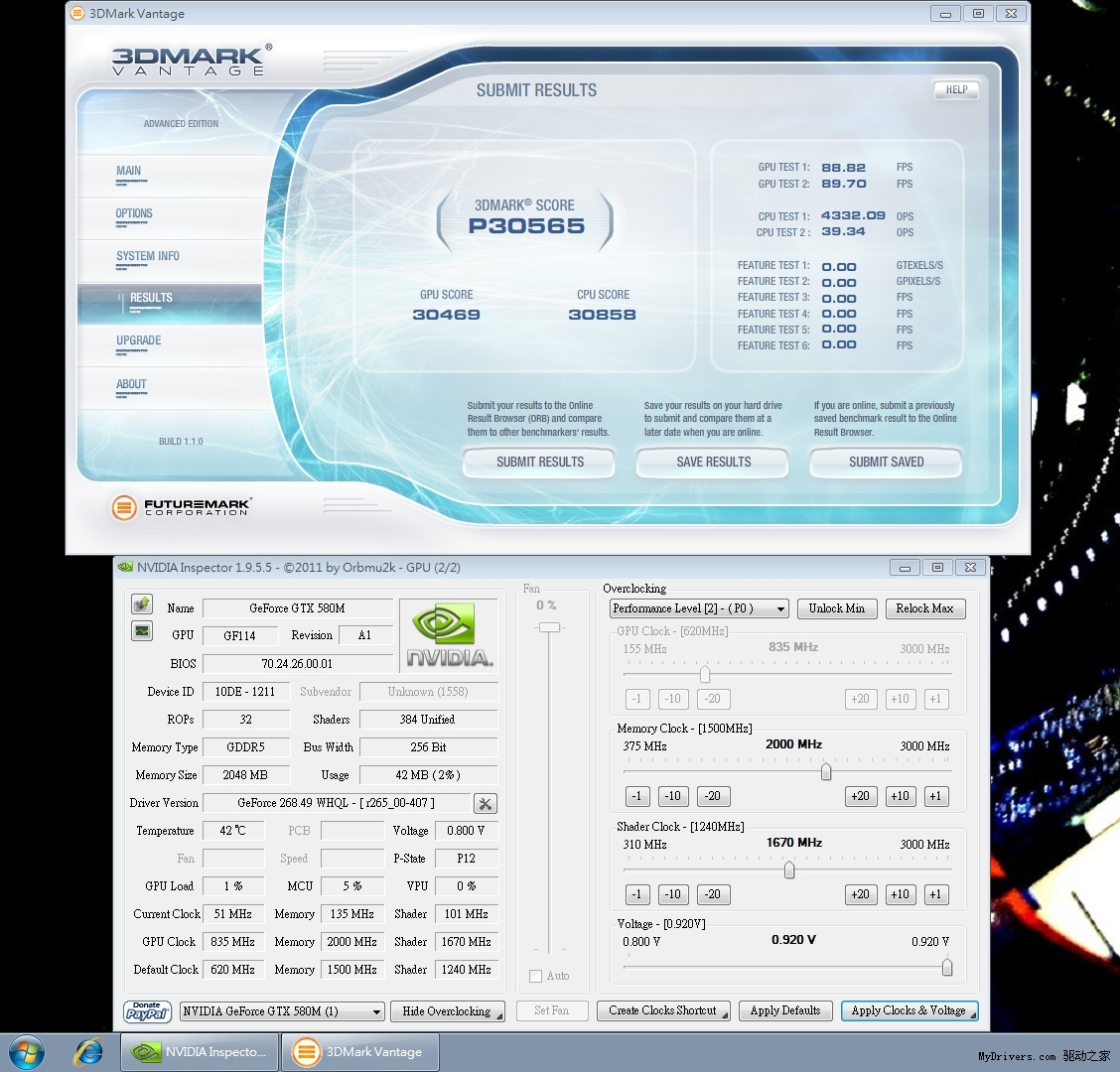Enable the Auto fan checkbox
1120x1072 pixels.
point(536,976)
